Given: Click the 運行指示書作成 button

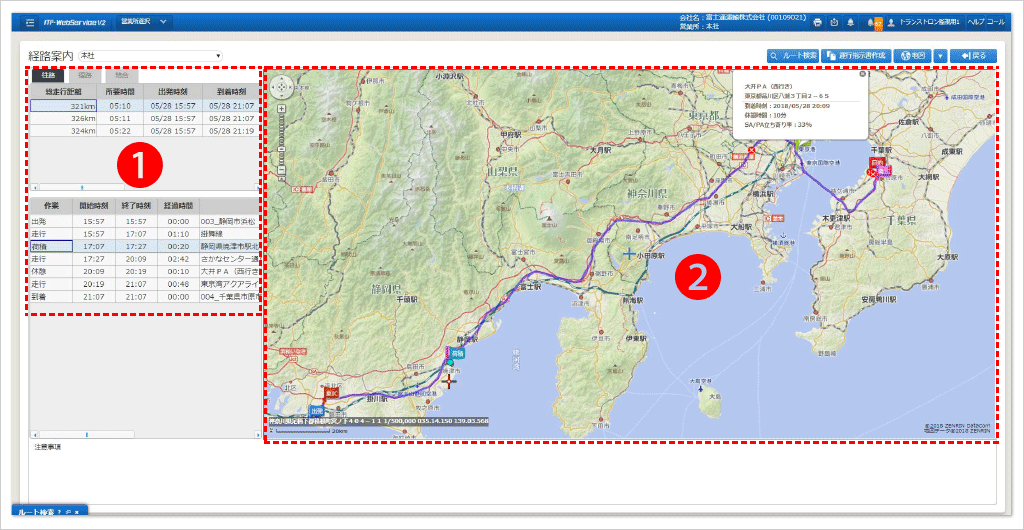Looking at the screenshot, I should [856, 56].
